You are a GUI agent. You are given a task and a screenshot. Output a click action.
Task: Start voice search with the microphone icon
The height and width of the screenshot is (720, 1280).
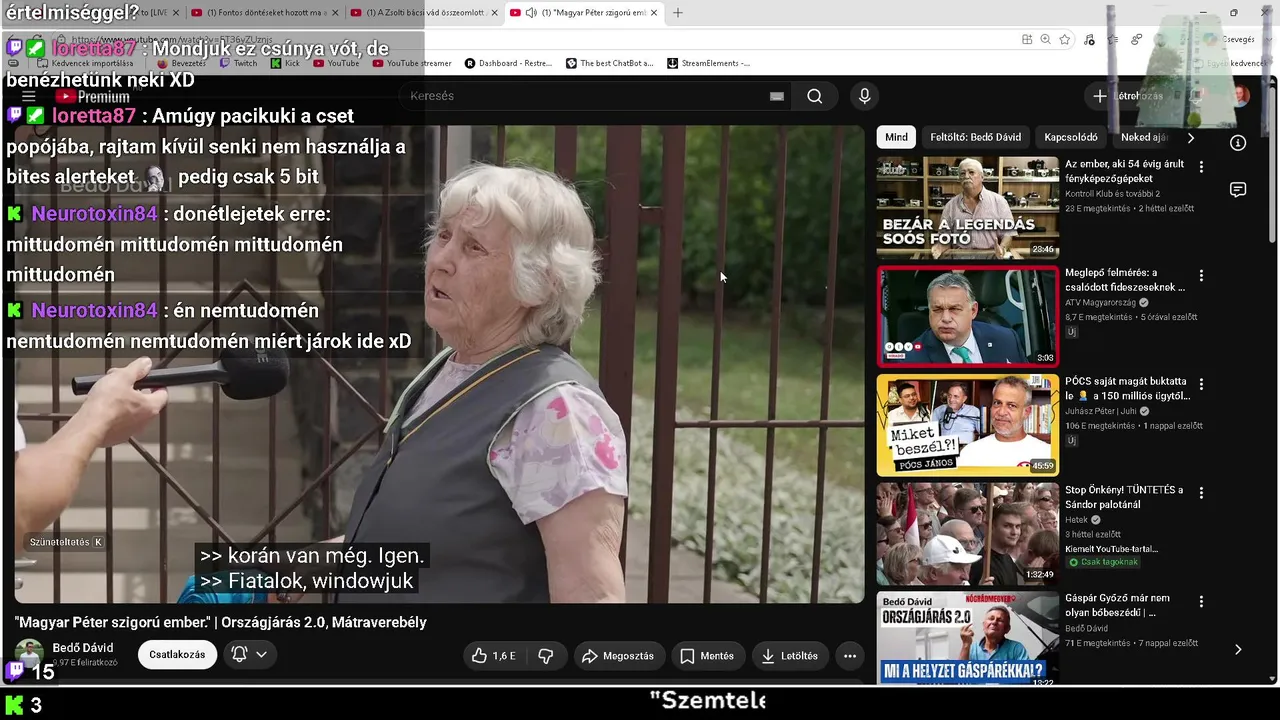click(865, 96)
